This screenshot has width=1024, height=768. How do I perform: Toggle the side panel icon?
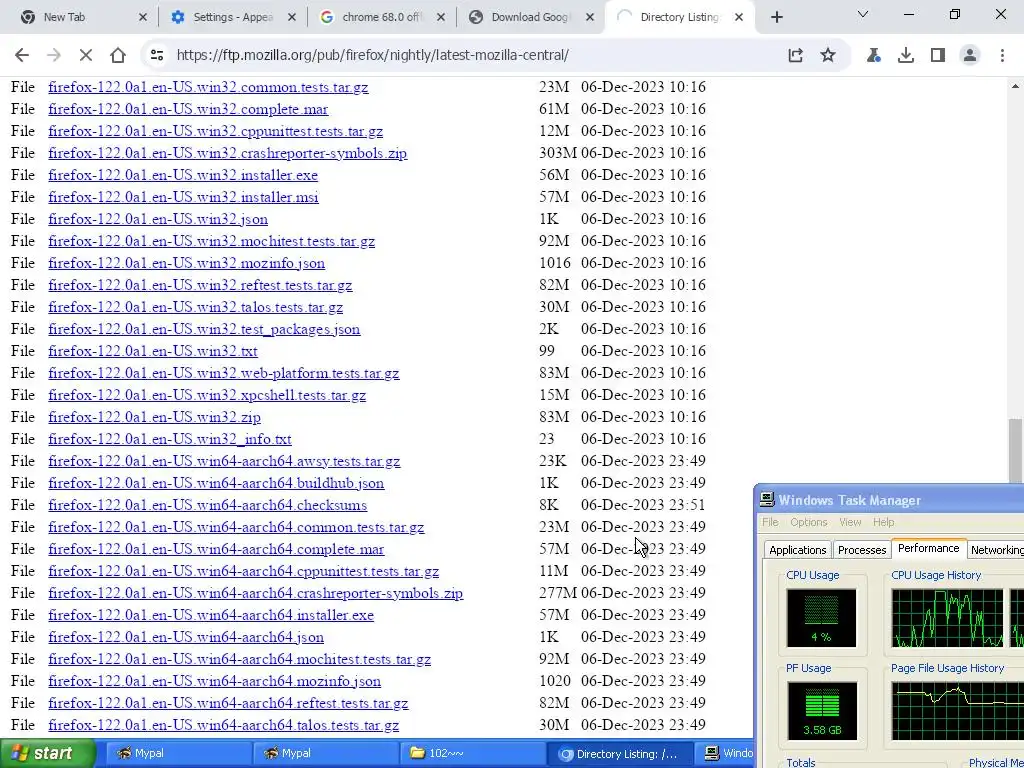(x=938, y=56)
